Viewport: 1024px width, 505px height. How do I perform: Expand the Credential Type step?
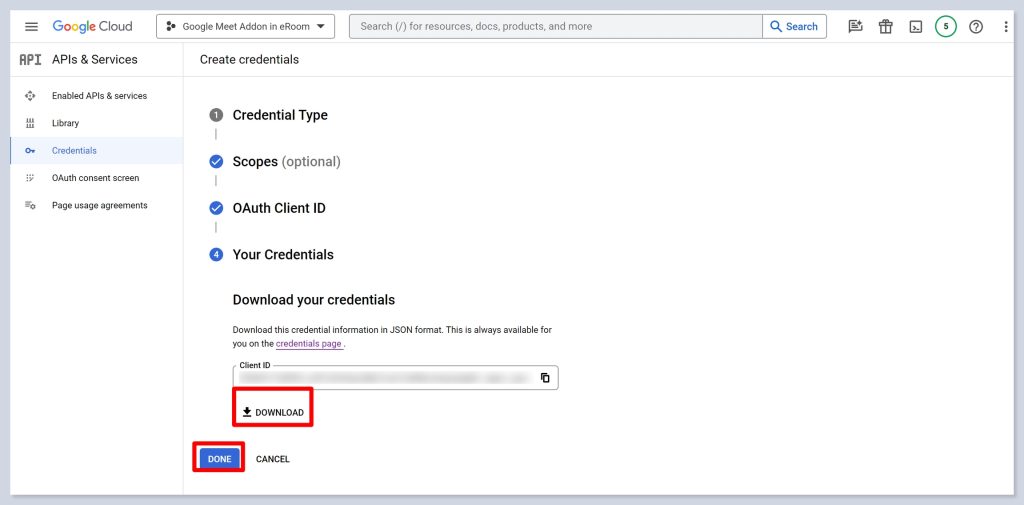[280, 115]
